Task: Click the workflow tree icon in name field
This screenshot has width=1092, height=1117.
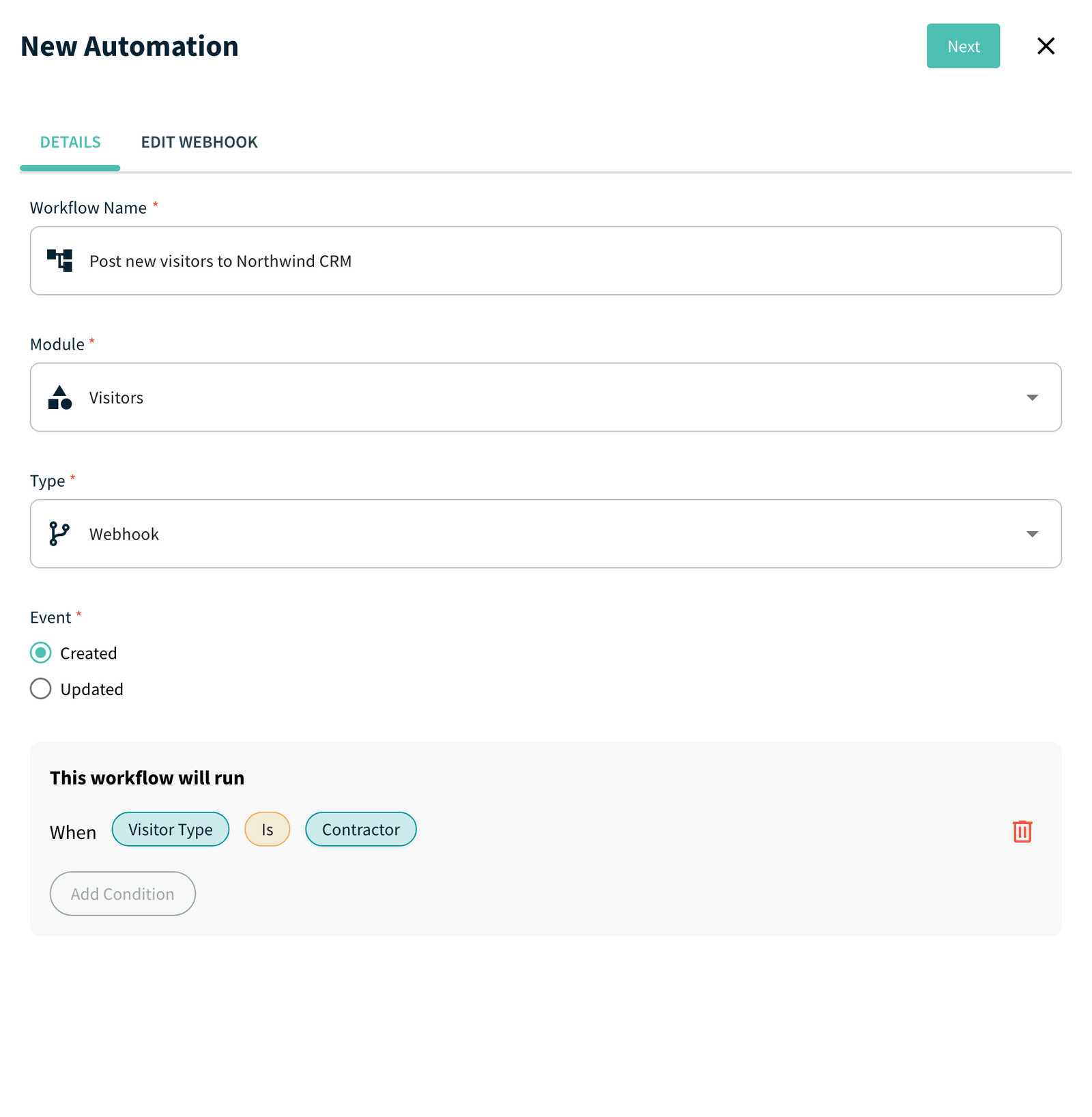Action: pos(59,261)
